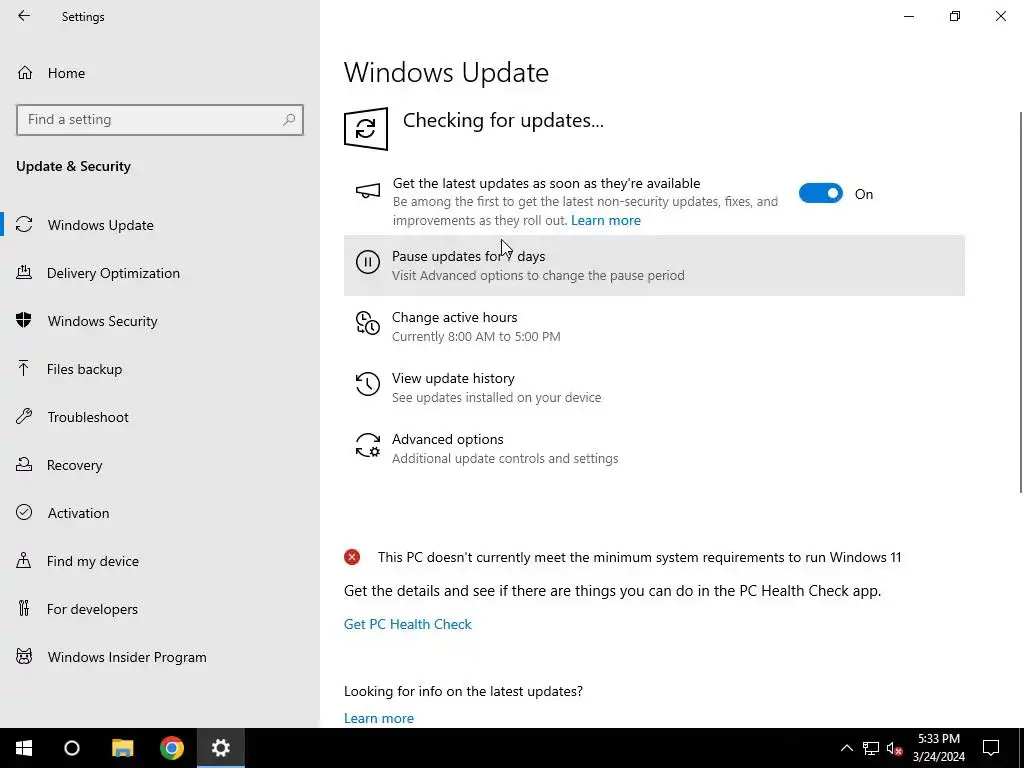Open Activation settings
Screen dimensions: 1024x768
[160, 513]
